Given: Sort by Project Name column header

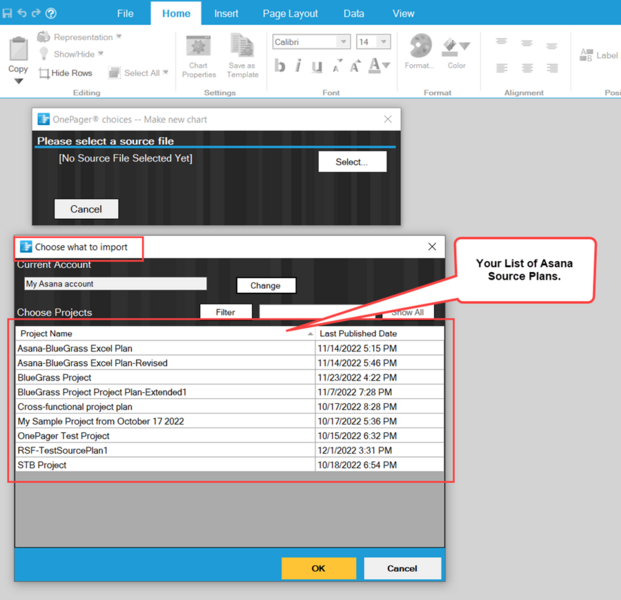Looking at the screenshot, I should pos(165,333).
